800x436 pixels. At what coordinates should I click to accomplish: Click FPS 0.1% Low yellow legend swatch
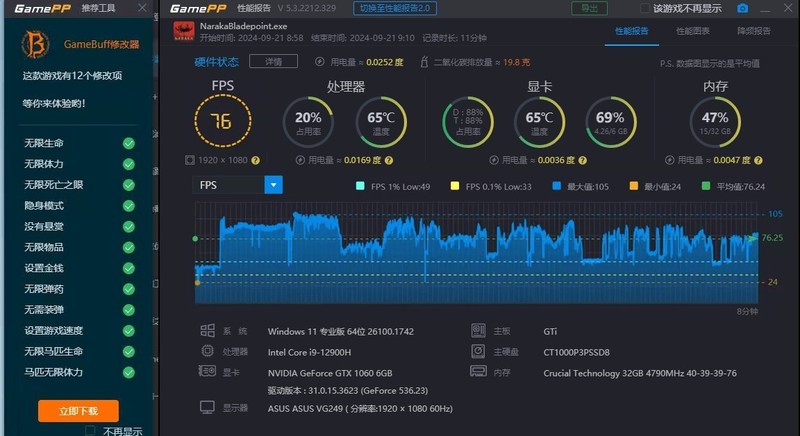455,186
